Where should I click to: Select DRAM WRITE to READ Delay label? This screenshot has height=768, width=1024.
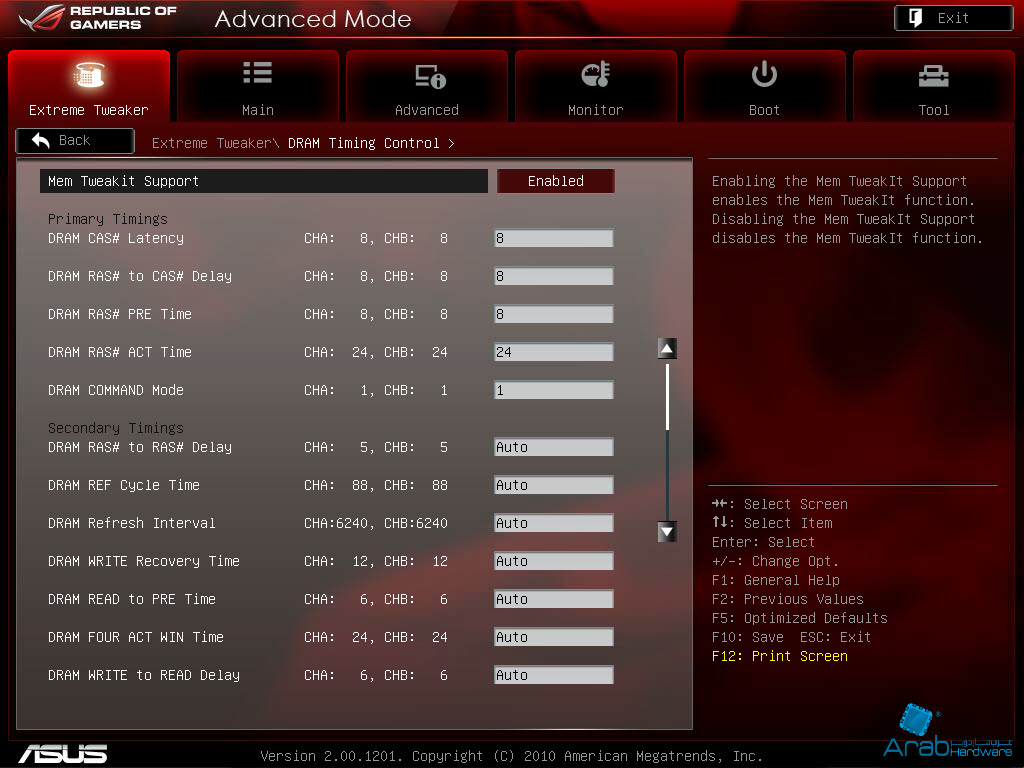144,675
